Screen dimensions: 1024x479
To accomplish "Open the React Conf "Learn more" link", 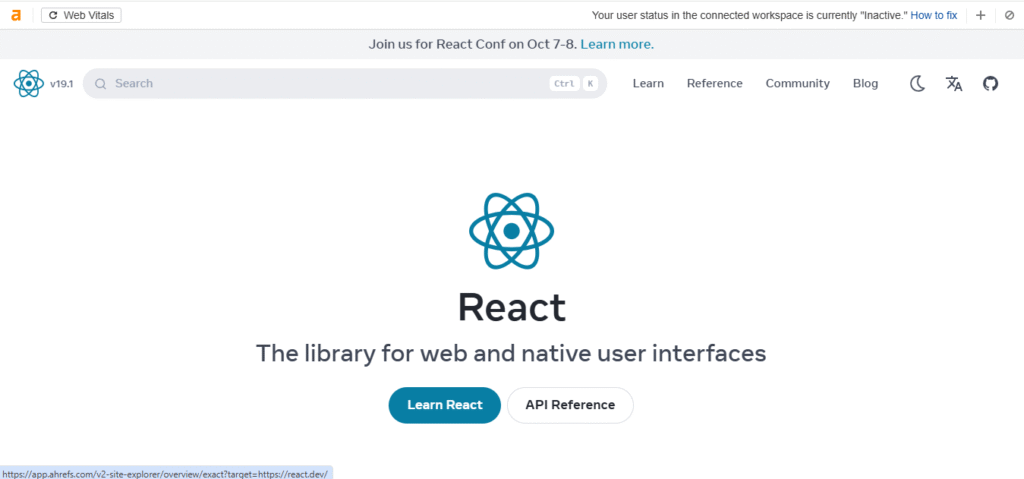I will (x=617, y=44).
